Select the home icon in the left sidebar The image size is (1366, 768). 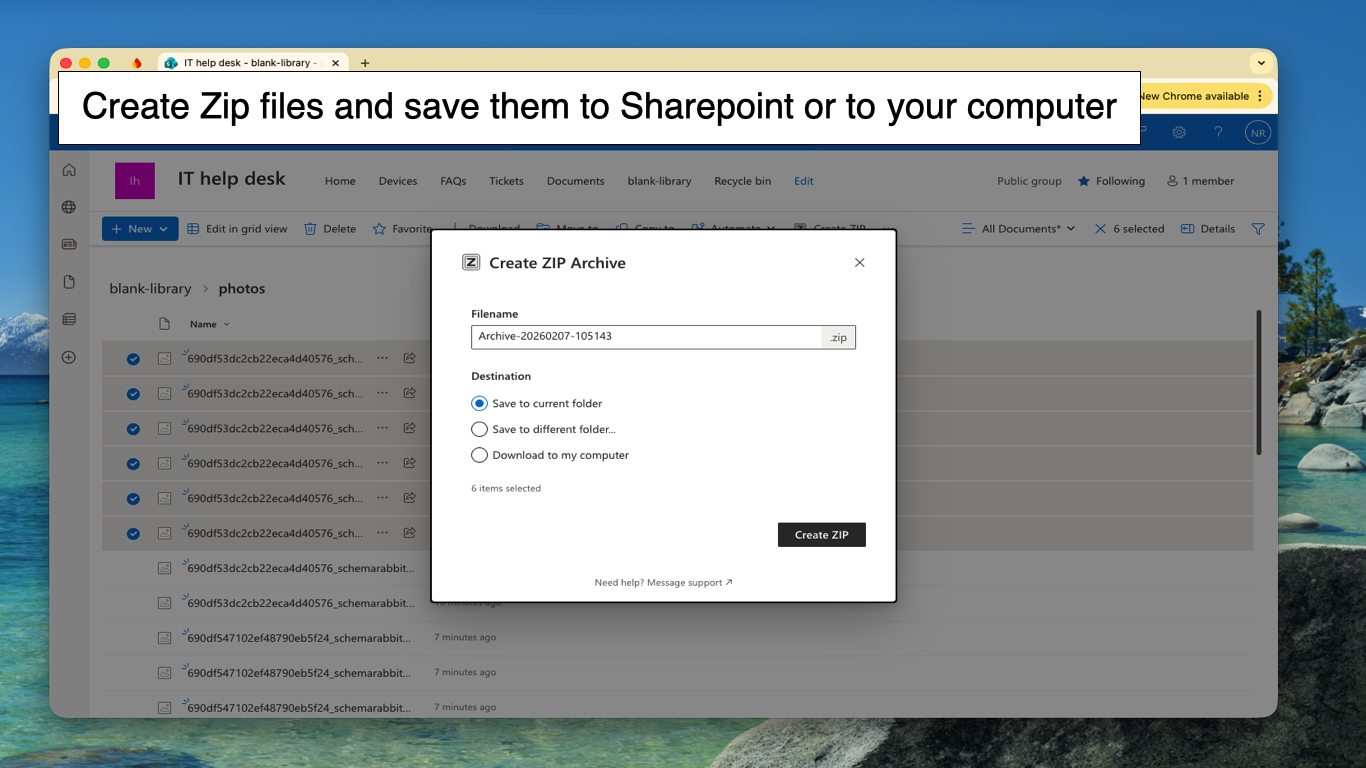pyautogui.click(x=68, y=170)
